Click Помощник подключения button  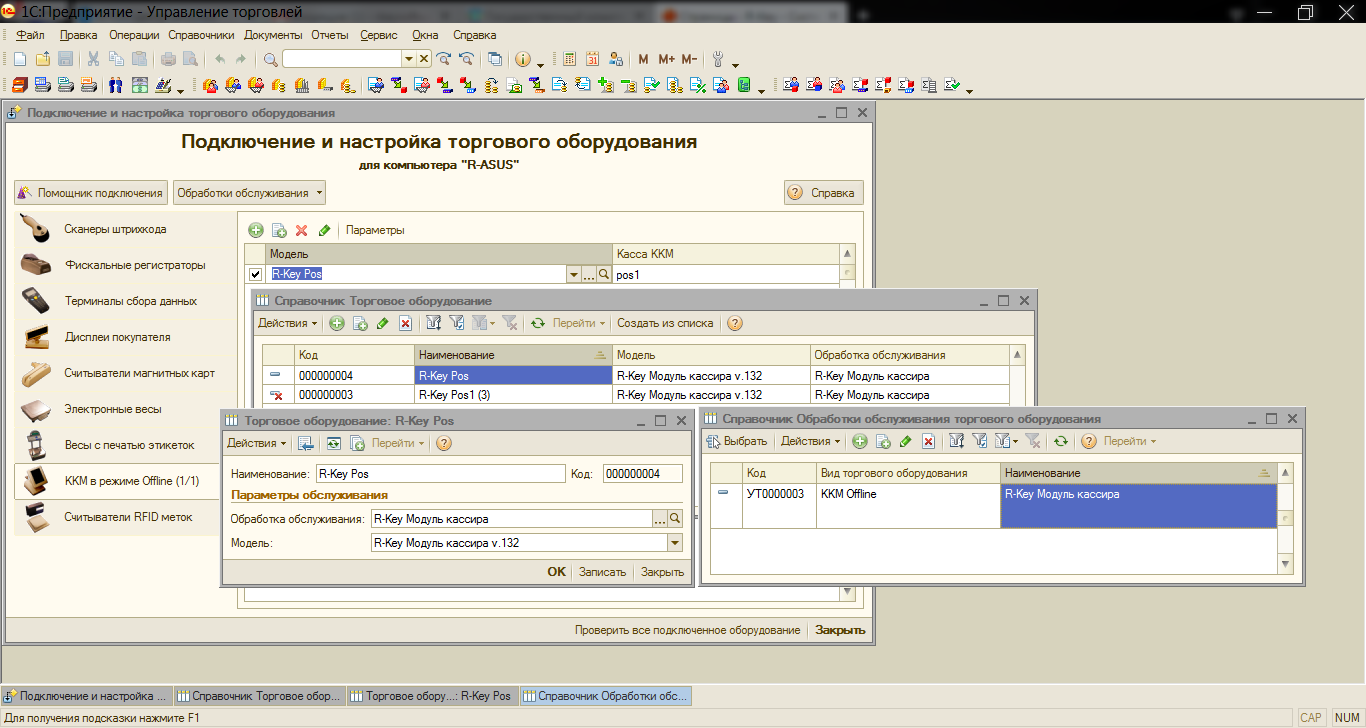[90, 193]
